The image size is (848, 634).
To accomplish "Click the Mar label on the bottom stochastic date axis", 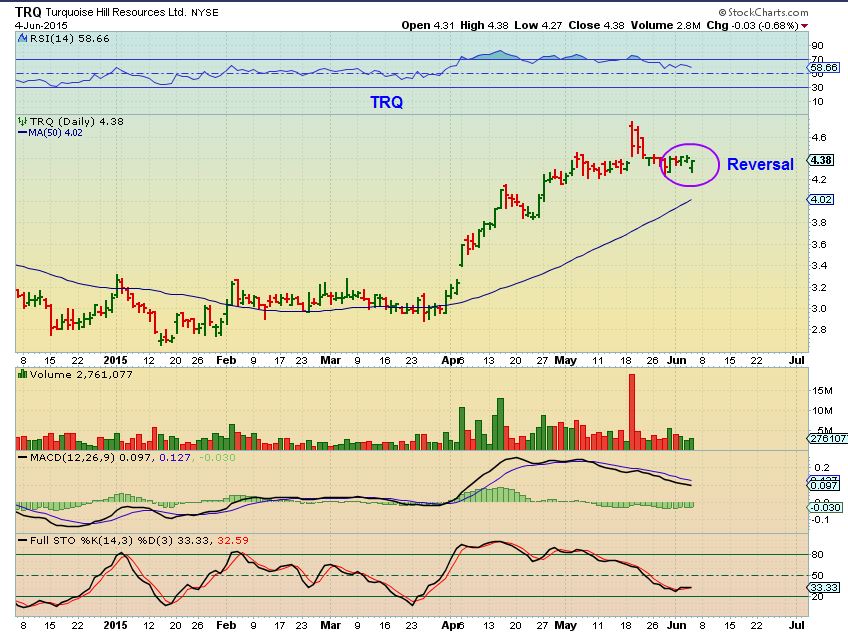I will click(330, 625).
